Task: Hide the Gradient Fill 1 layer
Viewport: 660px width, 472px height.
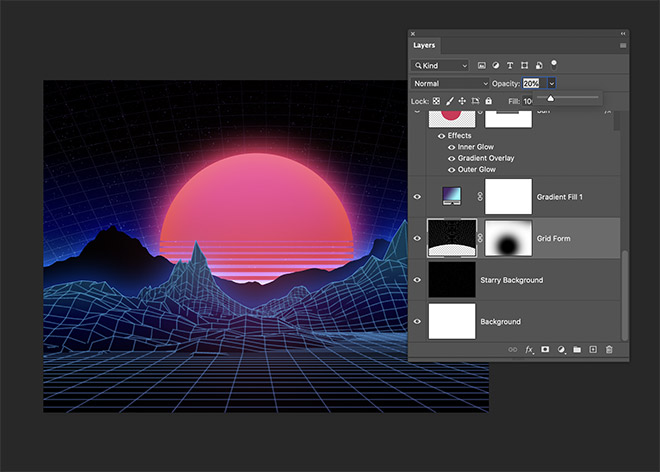Action: click(418, 197)
